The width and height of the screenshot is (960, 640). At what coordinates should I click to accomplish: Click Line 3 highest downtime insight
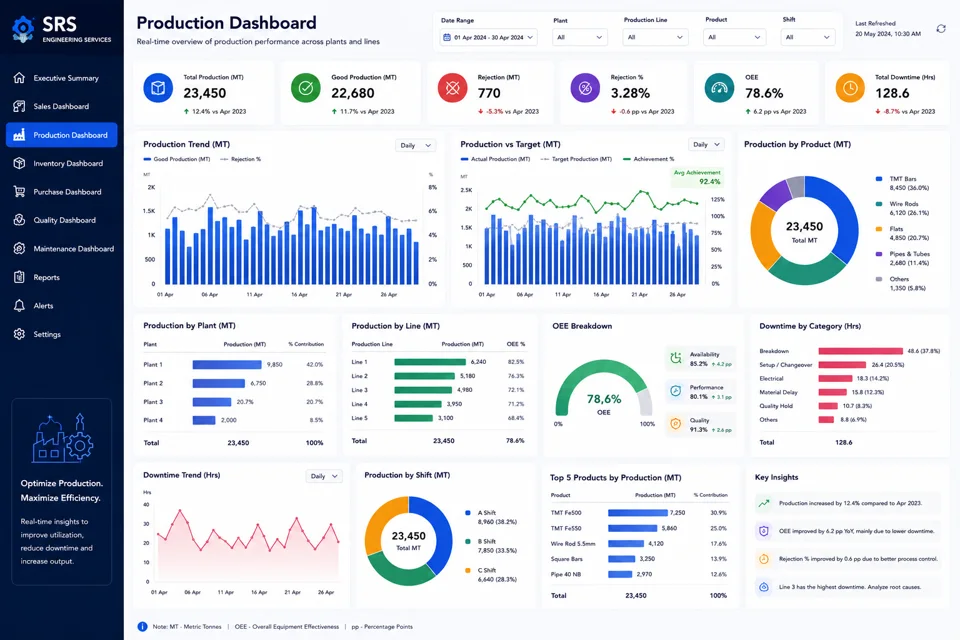point(847,587)
